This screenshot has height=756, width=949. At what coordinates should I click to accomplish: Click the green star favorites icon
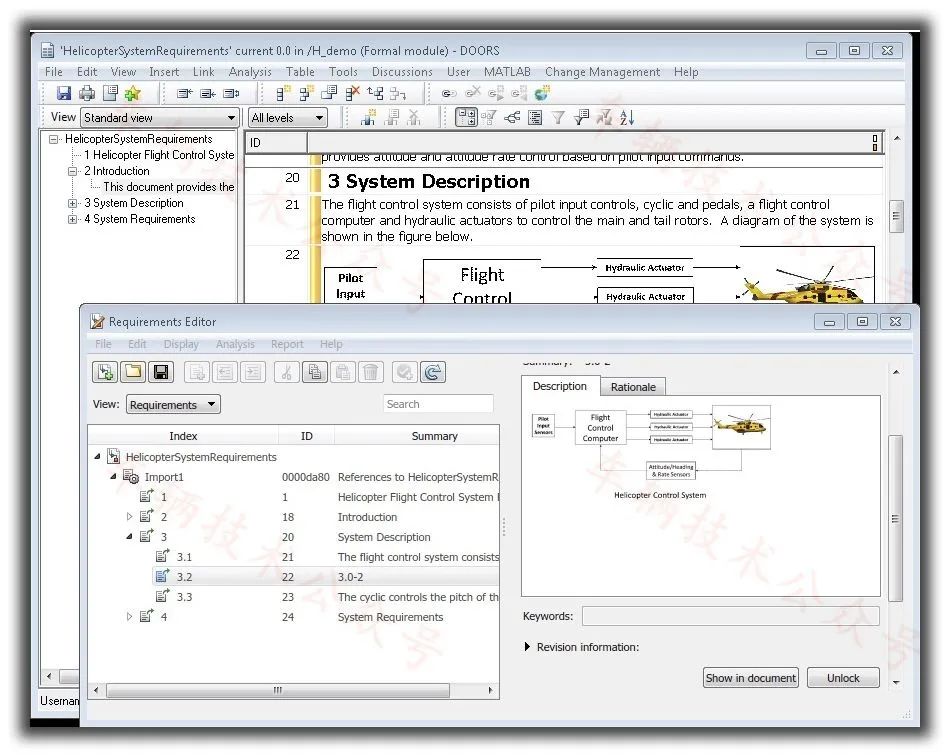tap(133, 93)
